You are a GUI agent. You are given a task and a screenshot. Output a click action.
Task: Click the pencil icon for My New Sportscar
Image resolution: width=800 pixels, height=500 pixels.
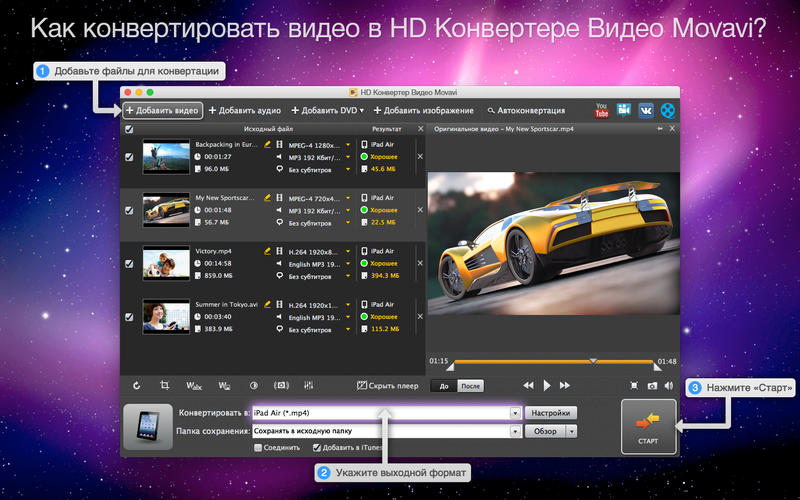267,197
